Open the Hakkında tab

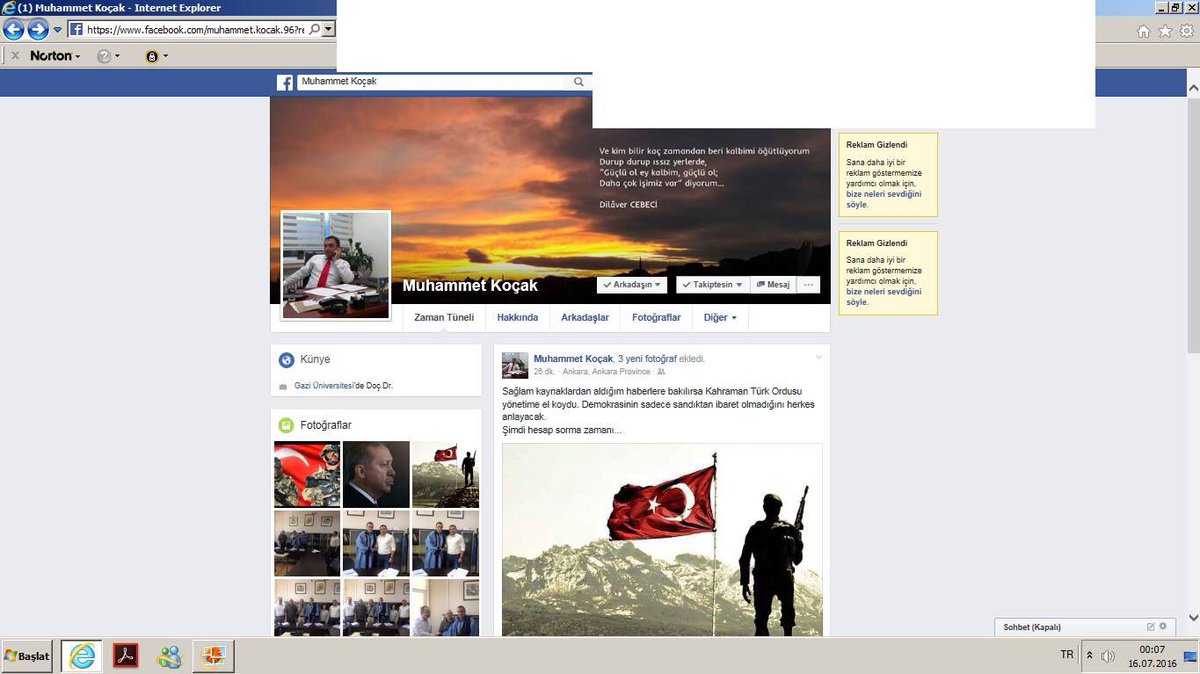[517, 318]
